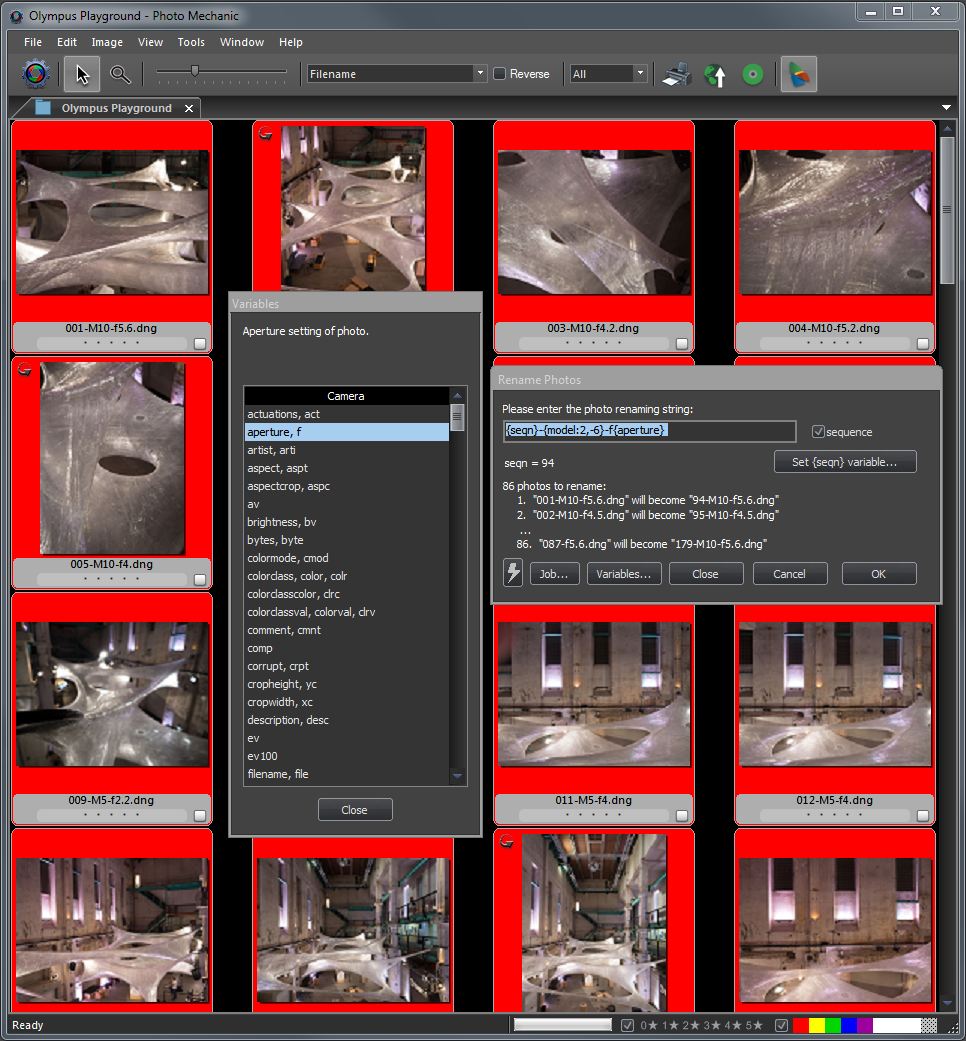Select 'aperture, f' in the Camera list
This screenshot has height=1041, width=966.
click(347, 432)
